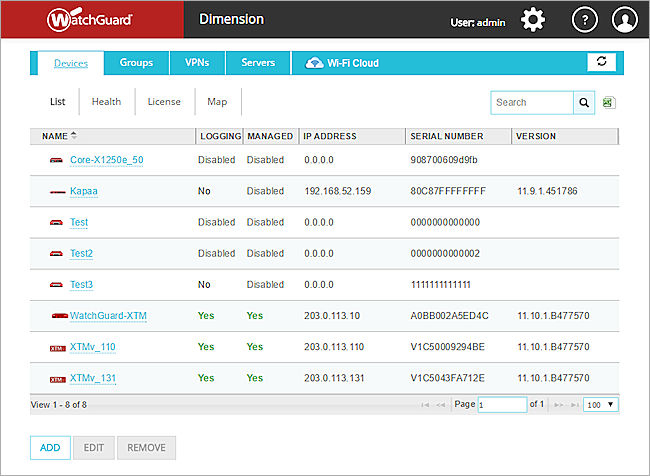Image resolution: width=650 pixels, height=476 pixels.
Task: Open the user profile icon
Action: tap(624, 19)
